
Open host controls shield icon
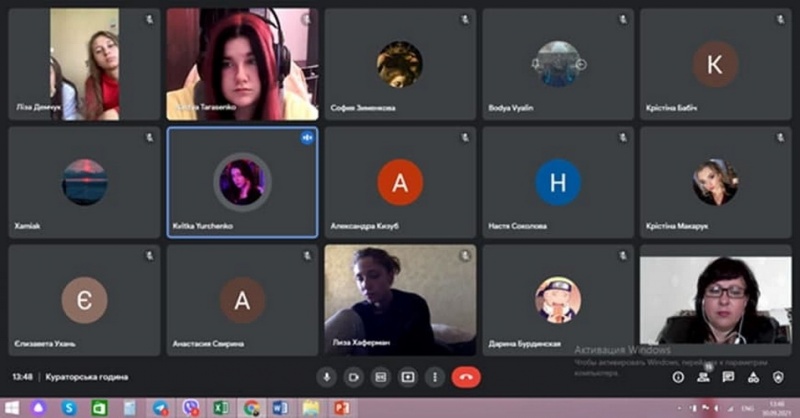tap(778, 377)
